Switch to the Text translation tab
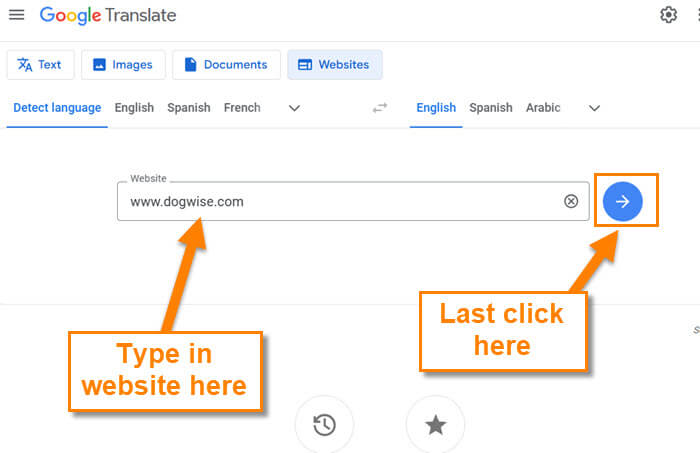Image resolution: width=700 pixels, height=453 pixels. [x=40, y=65]
